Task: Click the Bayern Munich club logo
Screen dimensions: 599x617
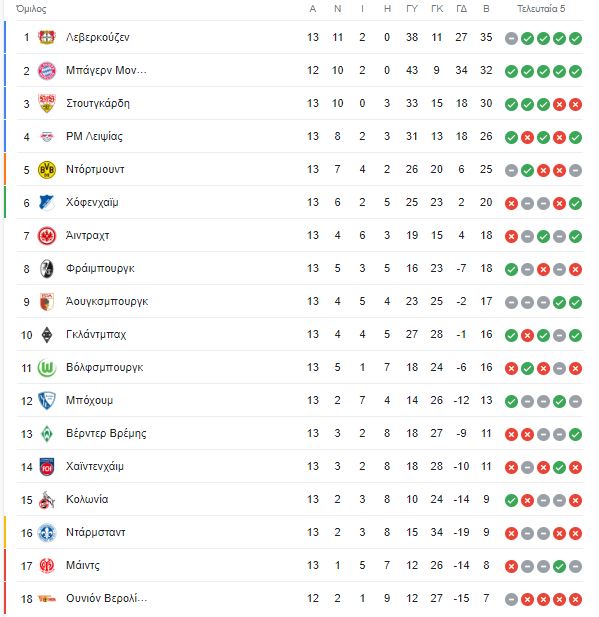Action: coord(46,70)
